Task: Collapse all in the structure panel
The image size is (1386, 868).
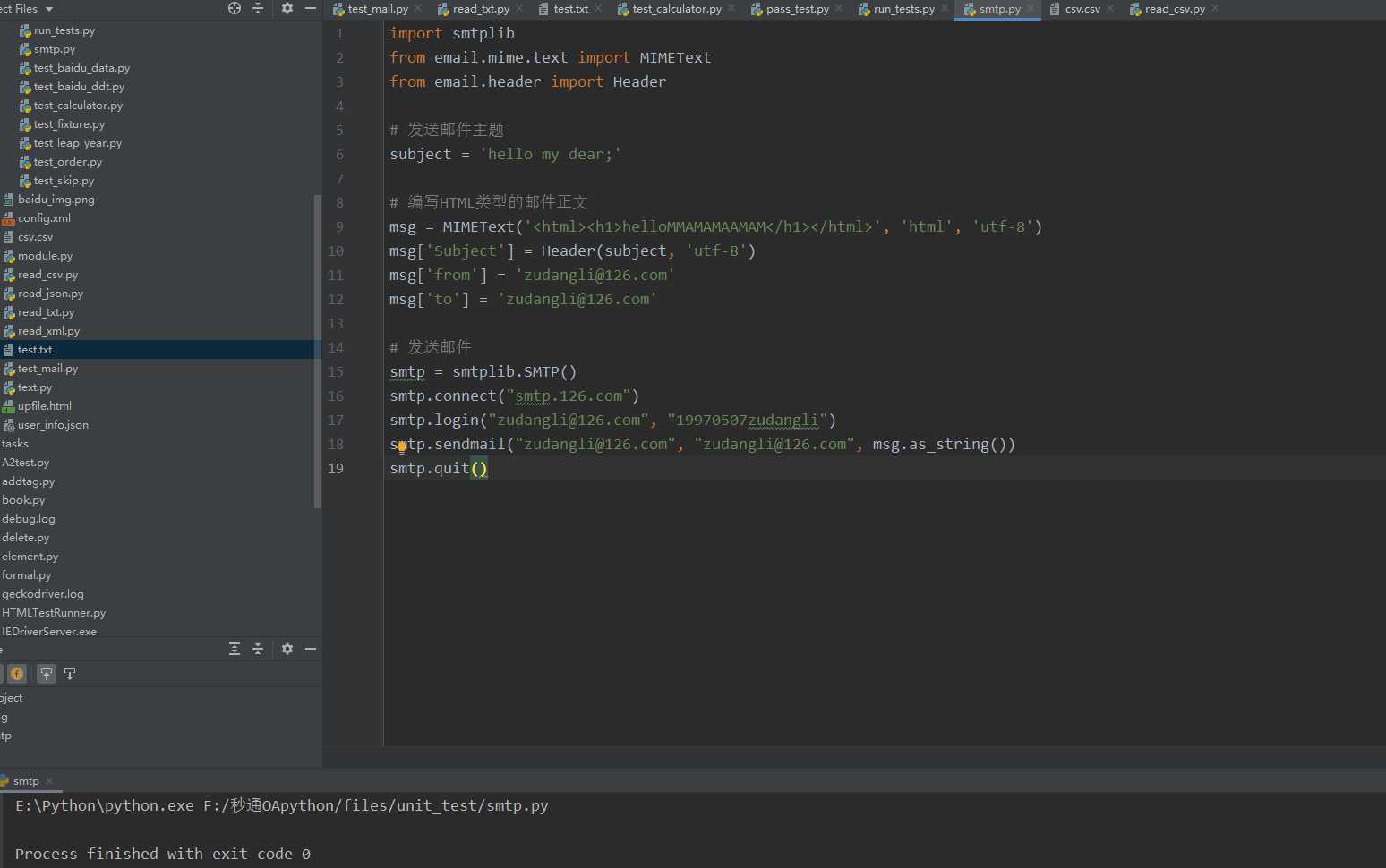Action: [x=258, y=649]
